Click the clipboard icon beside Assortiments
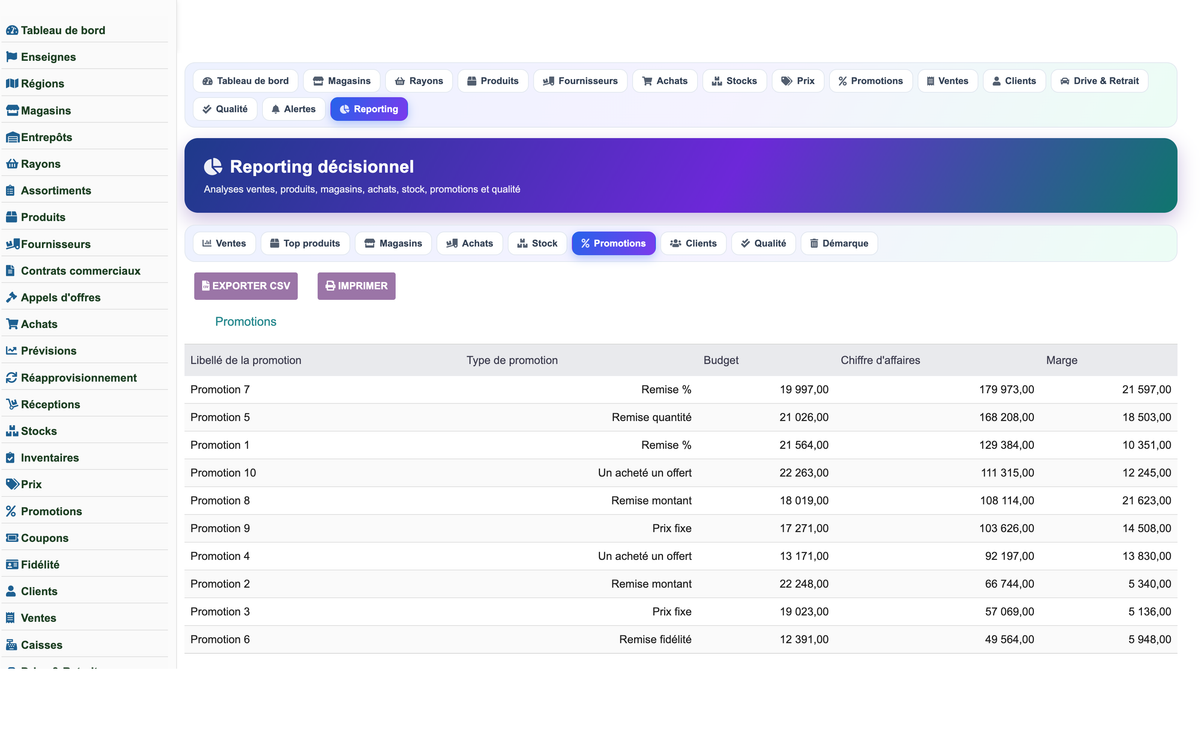 [x=11, y=191]
